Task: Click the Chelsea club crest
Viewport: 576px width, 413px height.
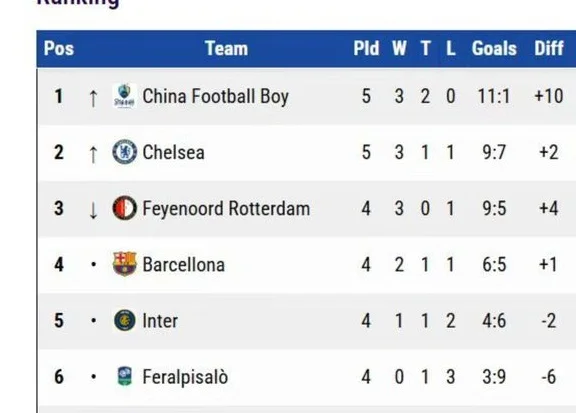Action: pos(125,152)
